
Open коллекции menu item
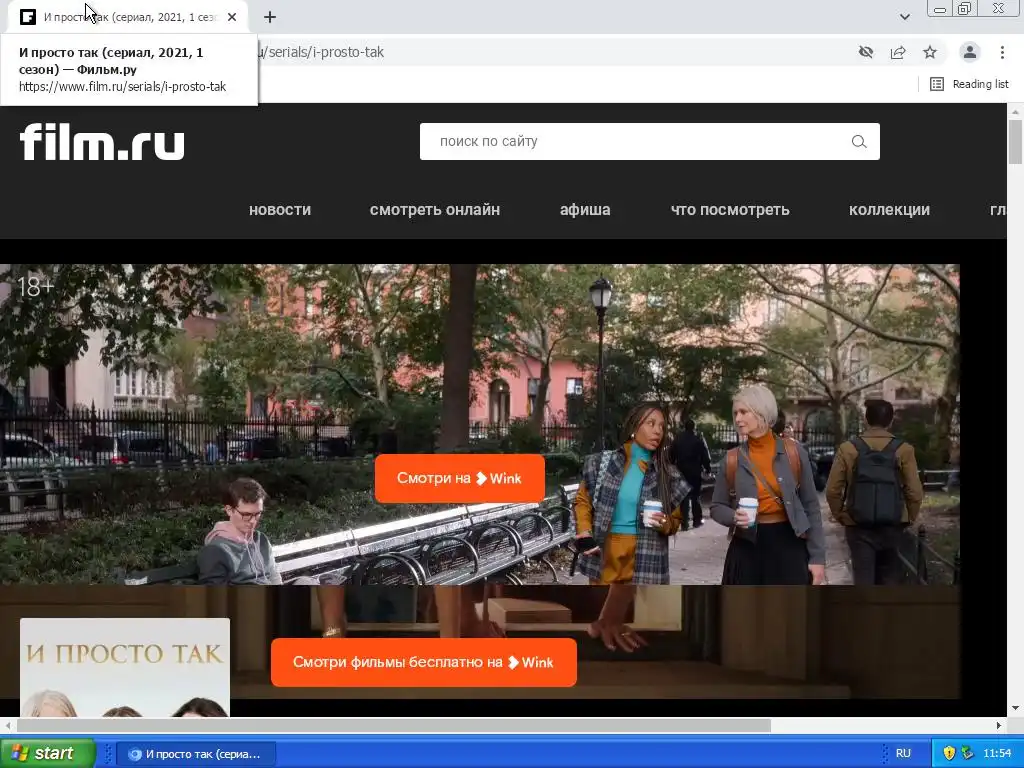pyautogui.click(x=889, y=210)
